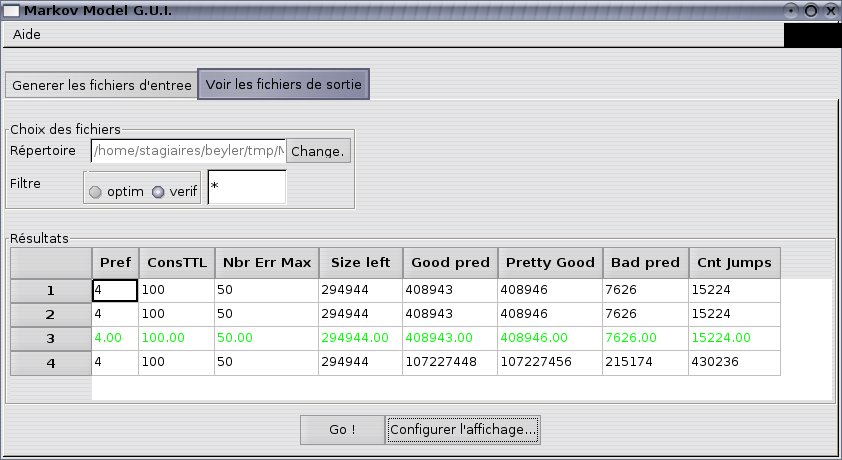Open Configurer l'affichage... dialog

464,430
